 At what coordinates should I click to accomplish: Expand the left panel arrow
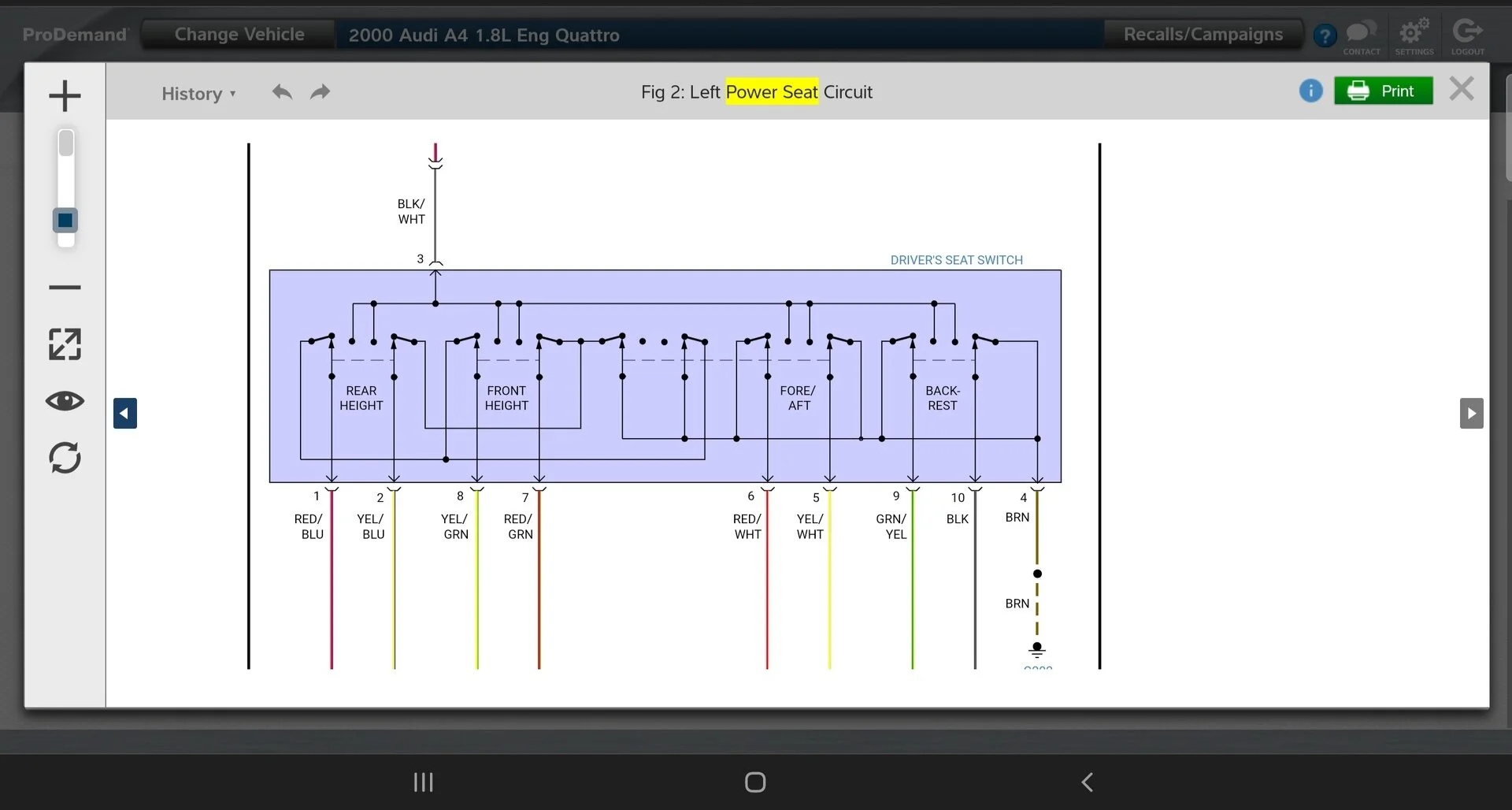click(125, 414)
